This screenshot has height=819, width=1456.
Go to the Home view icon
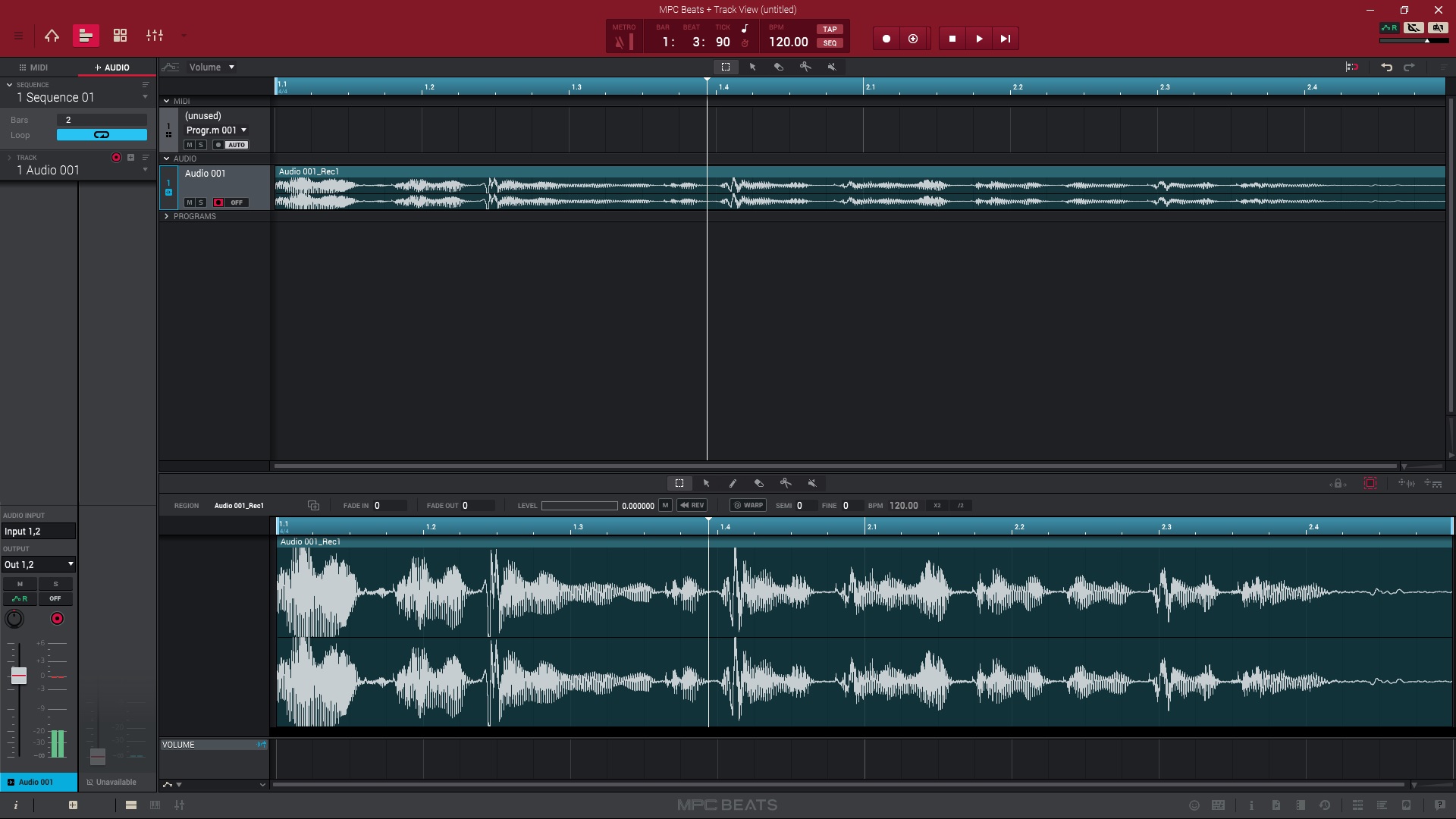tap(52, 36)
